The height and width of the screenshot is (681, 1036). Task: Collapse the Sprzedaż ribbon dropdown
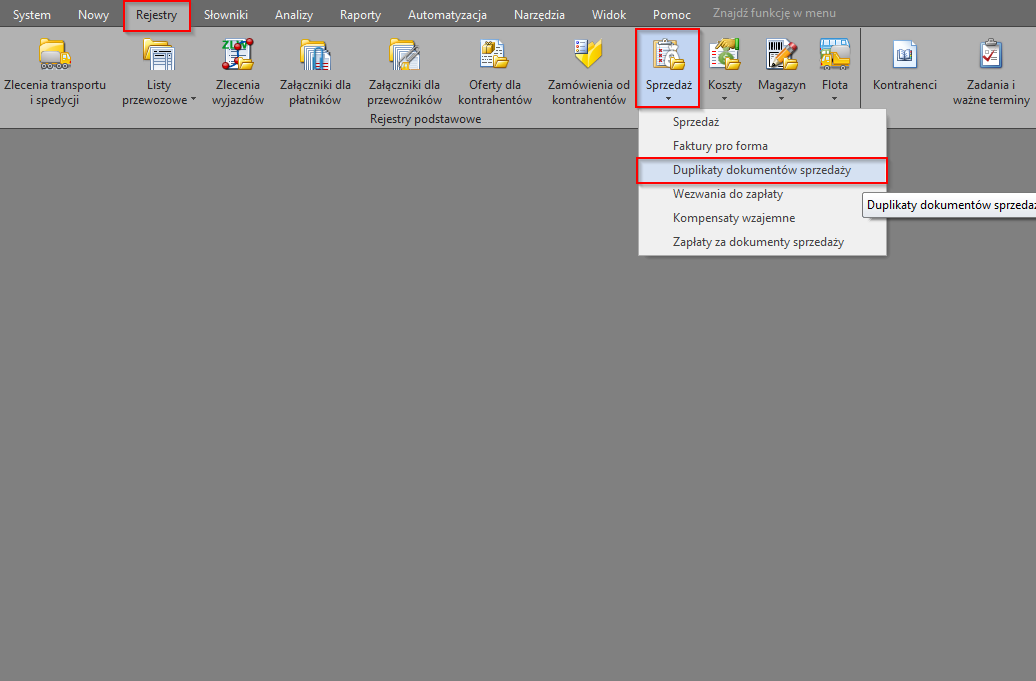(667, 68)
